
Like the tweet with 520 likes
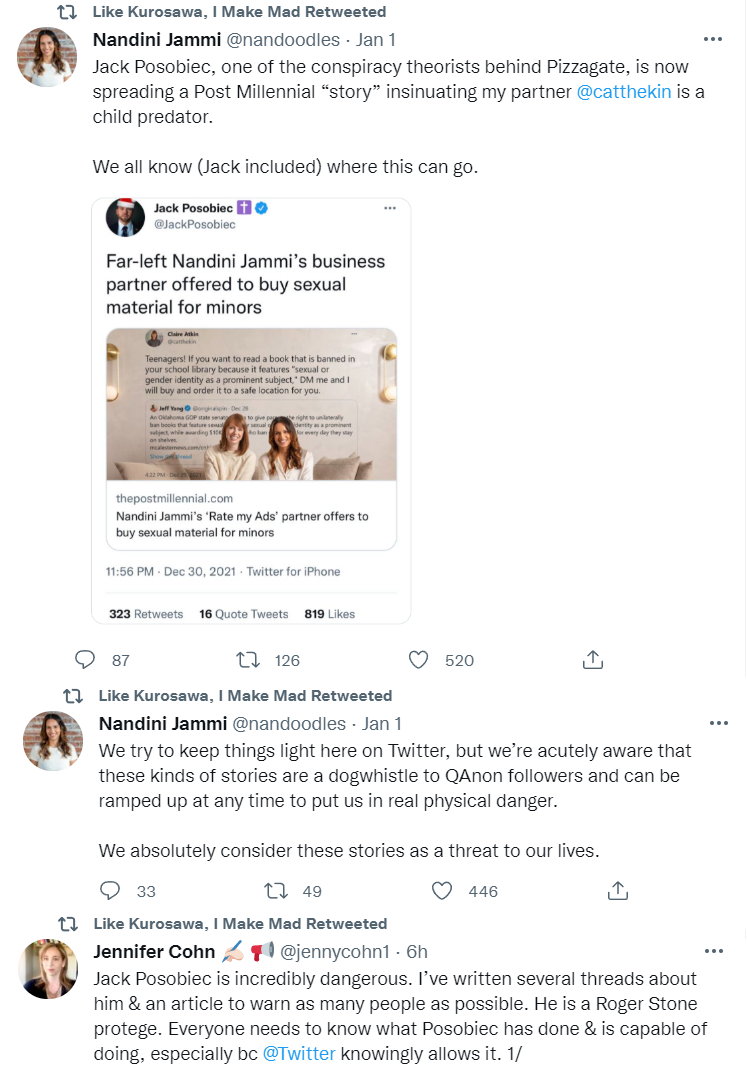tap(419, 660)
